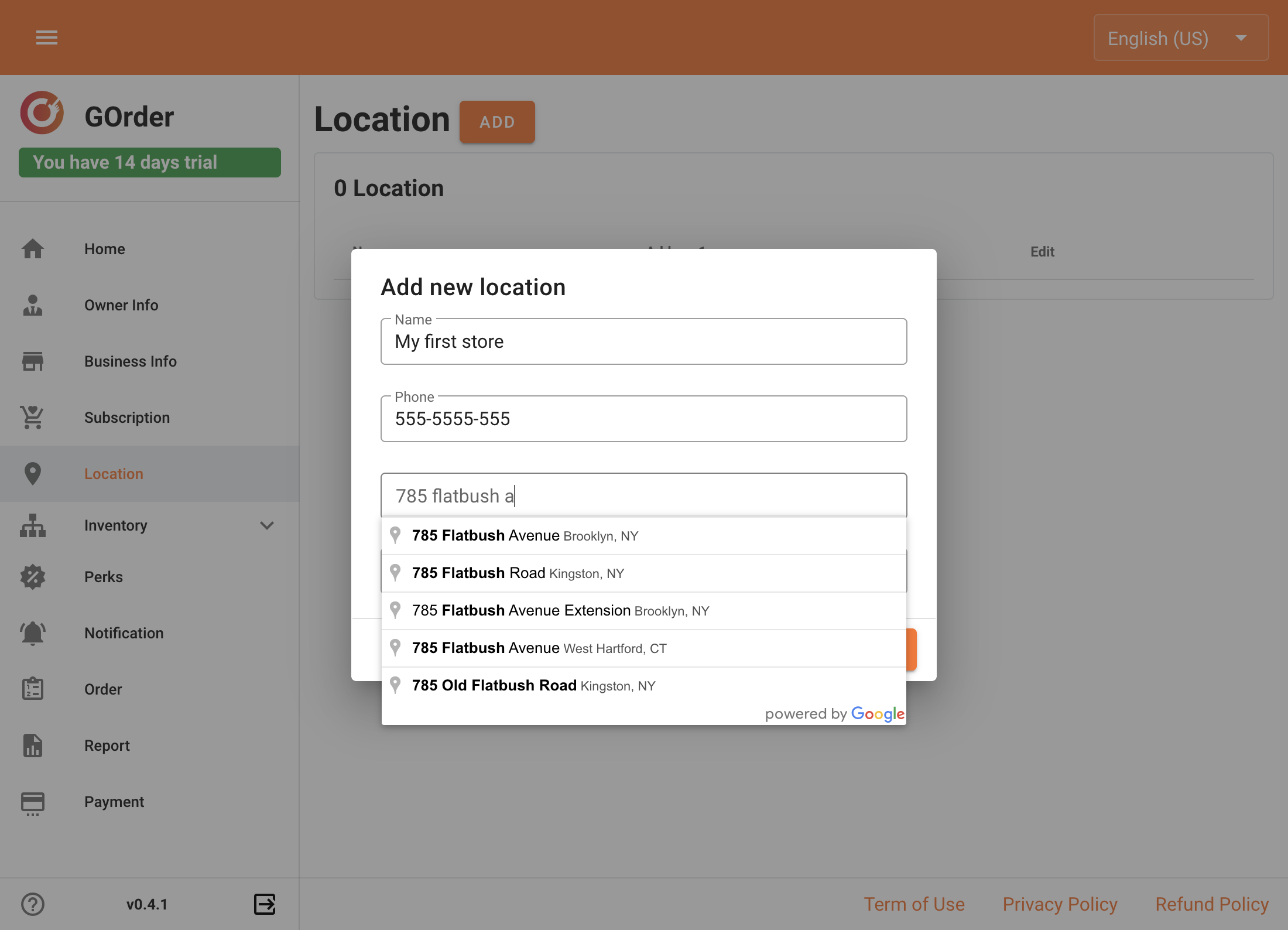Screen dimensions: 1288x930
Task: Select 785 Flatbush Avenue Extension suggestion
Action: click(x=644, y=610)
